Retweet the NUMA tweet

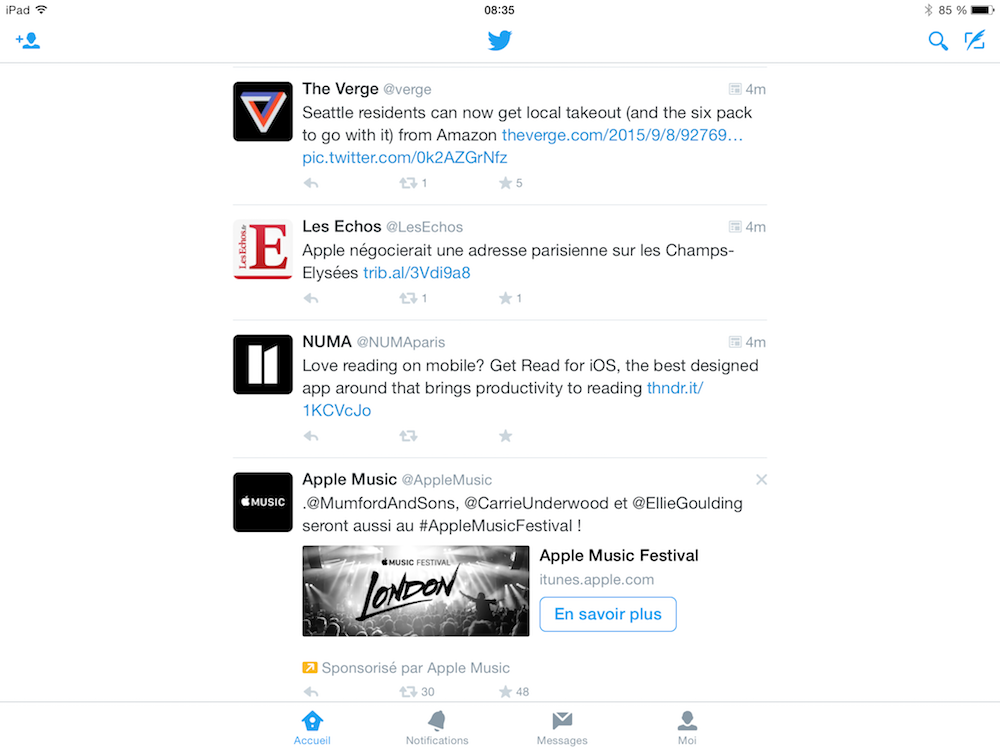[x=408, y=436]
